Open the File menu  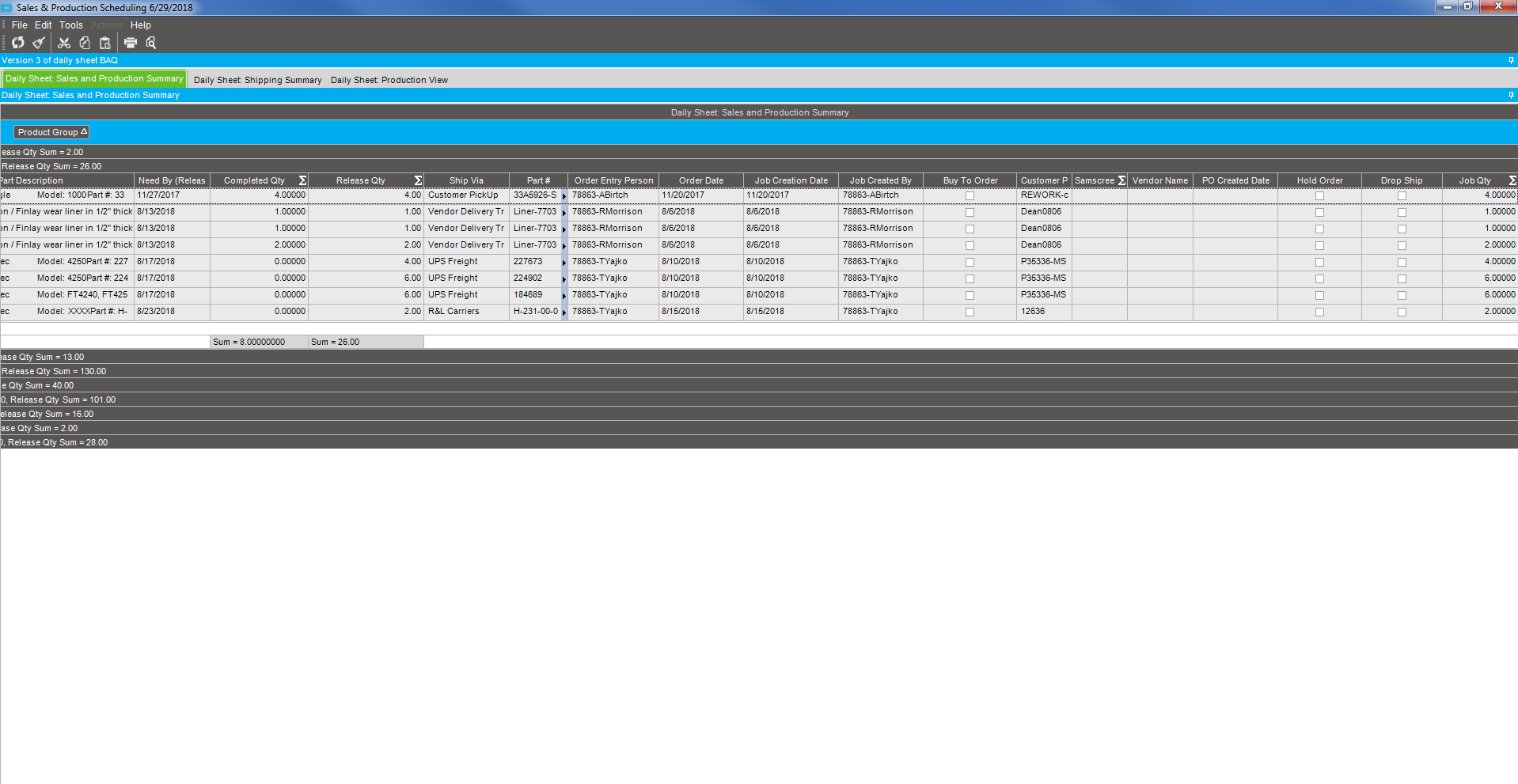pyautogui.click(x=20, y=25)
